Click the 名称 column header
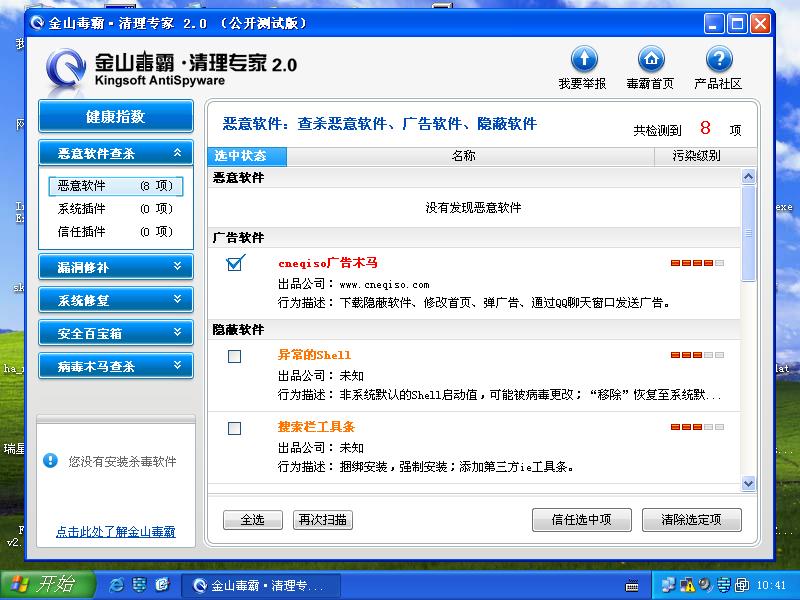 (x=470, y=156)
